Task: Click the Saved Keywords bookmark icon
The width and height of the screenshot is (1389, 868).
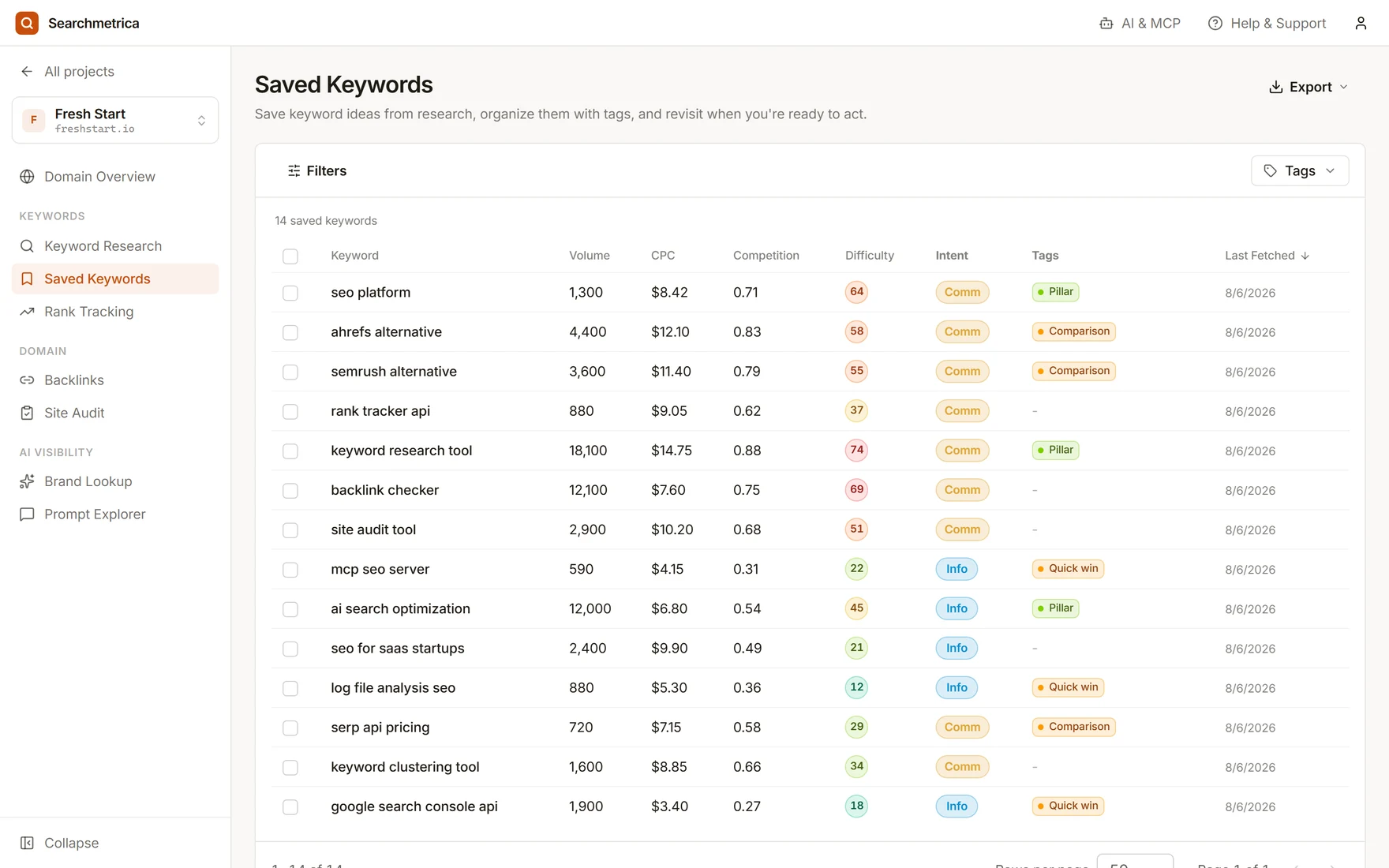Action: 27,279
